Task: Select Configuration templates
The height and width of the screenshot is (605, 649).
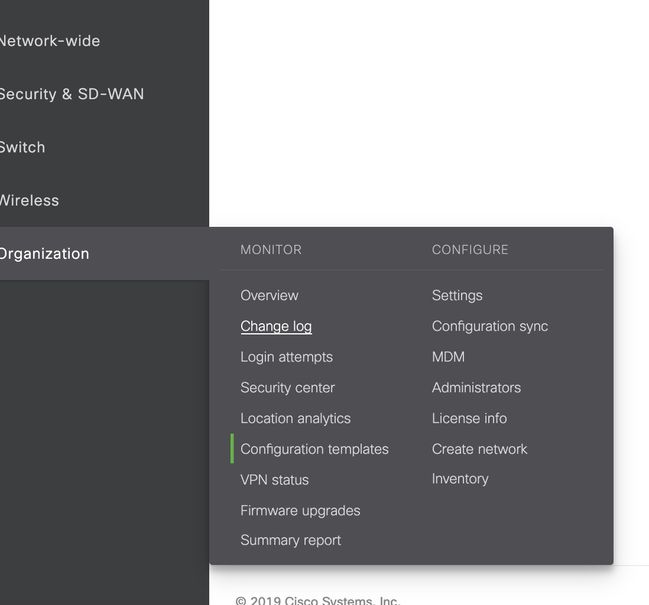Action: click(x=314, y=449)
